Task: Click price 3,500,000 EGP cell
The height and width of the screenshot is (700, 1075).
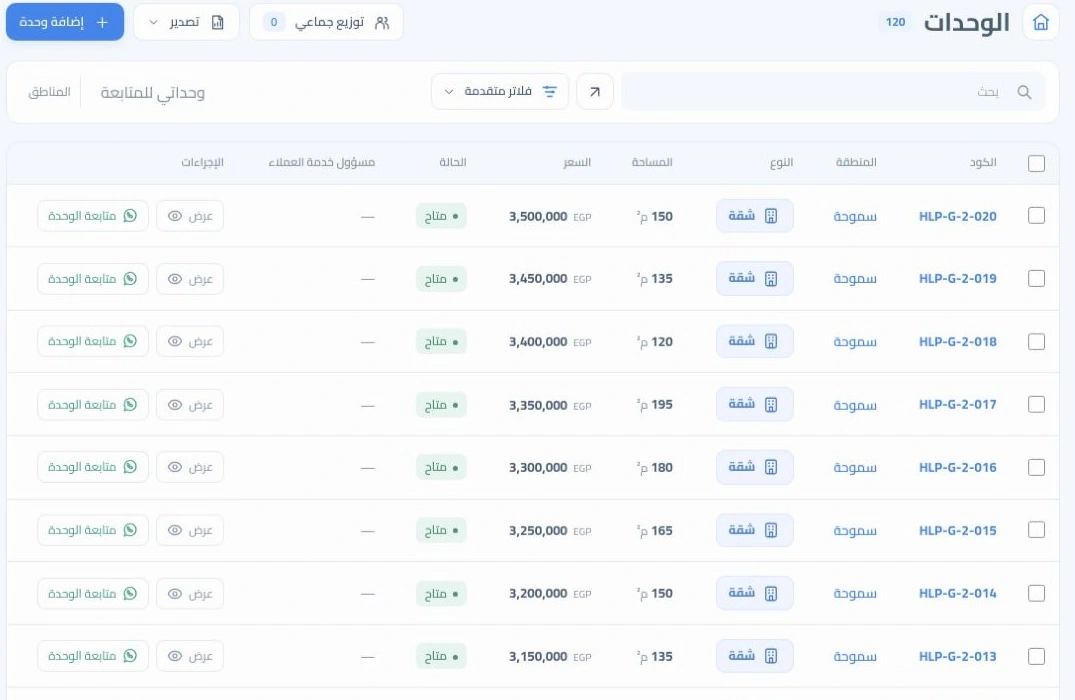Action: [x=550, y=217]
